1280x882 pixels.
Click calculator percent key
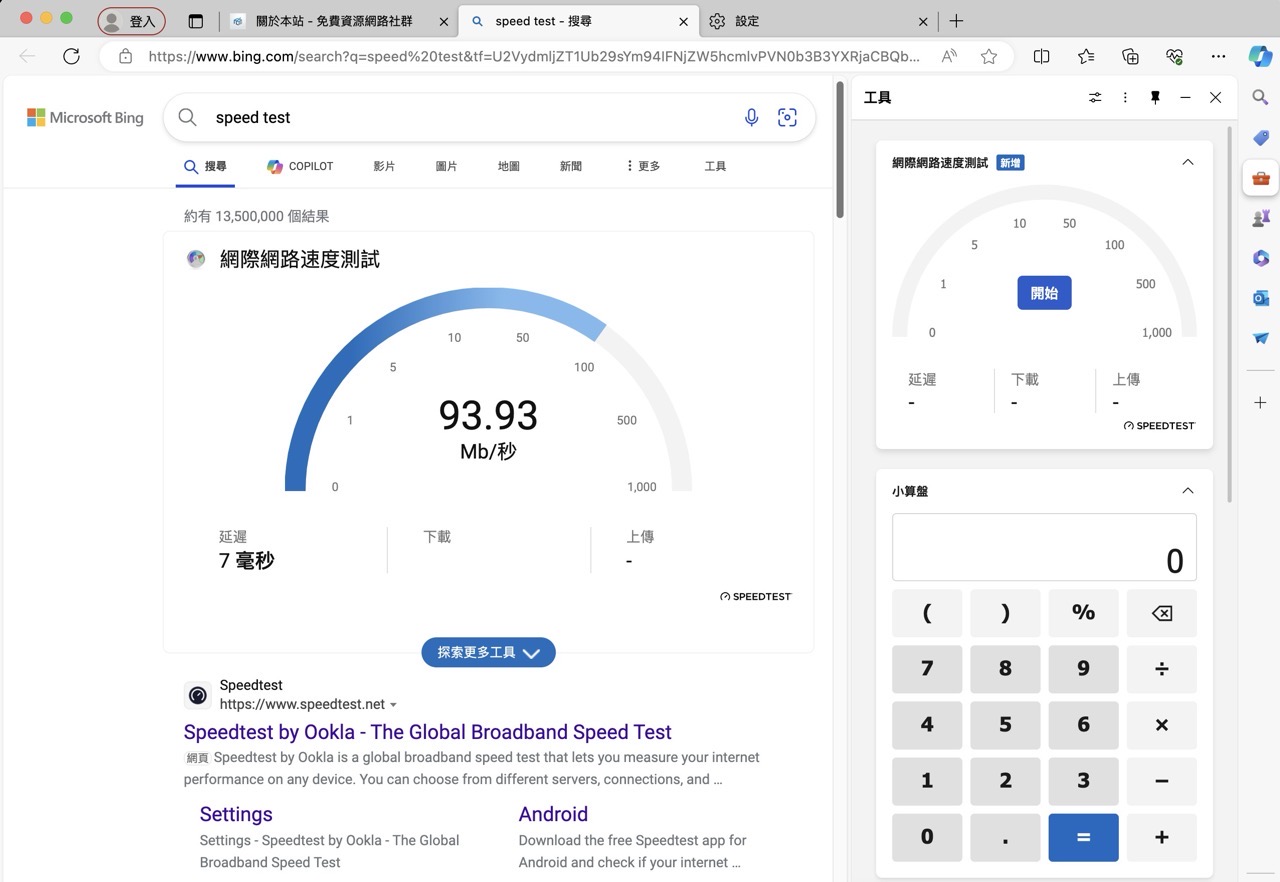click(x=1084, y=613)
